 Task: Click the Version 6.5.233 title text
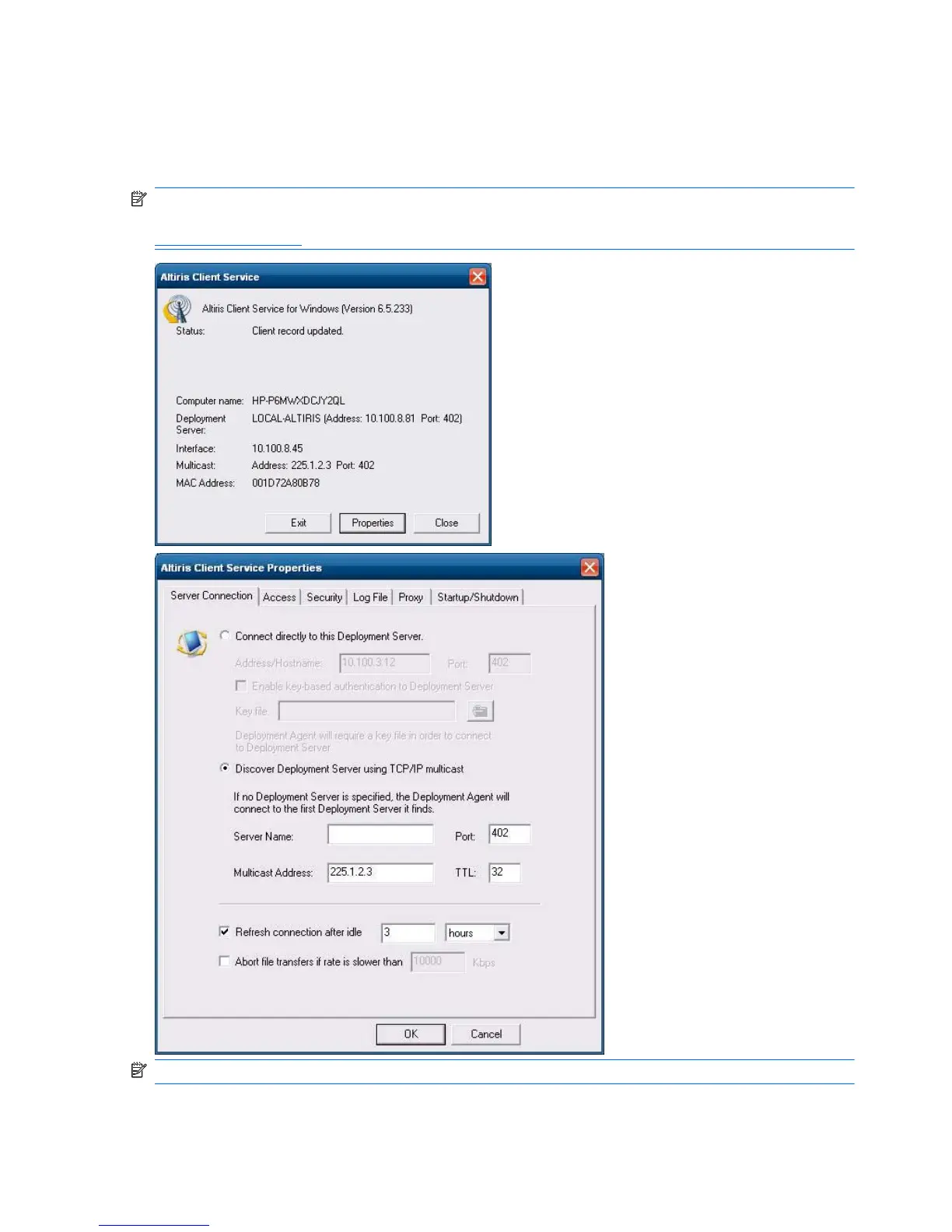point(307,309)
